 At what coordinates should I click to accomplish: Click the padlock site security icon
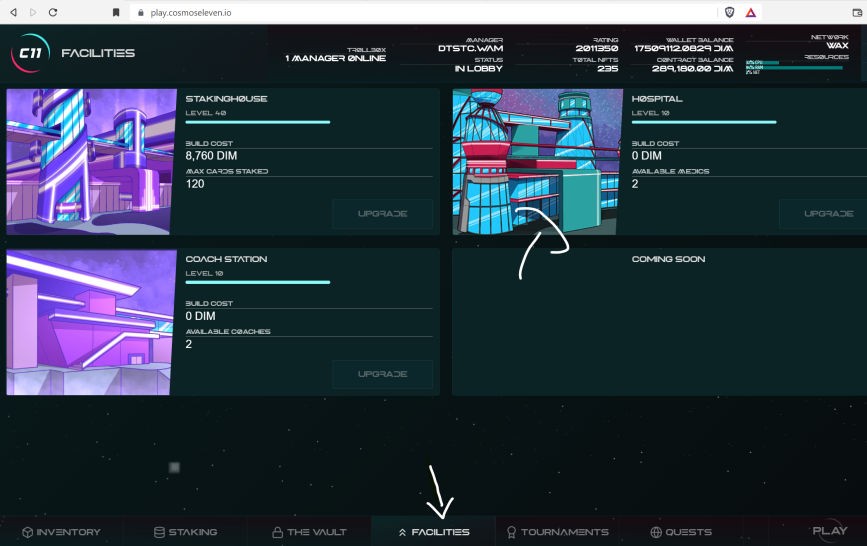[140, 12]
